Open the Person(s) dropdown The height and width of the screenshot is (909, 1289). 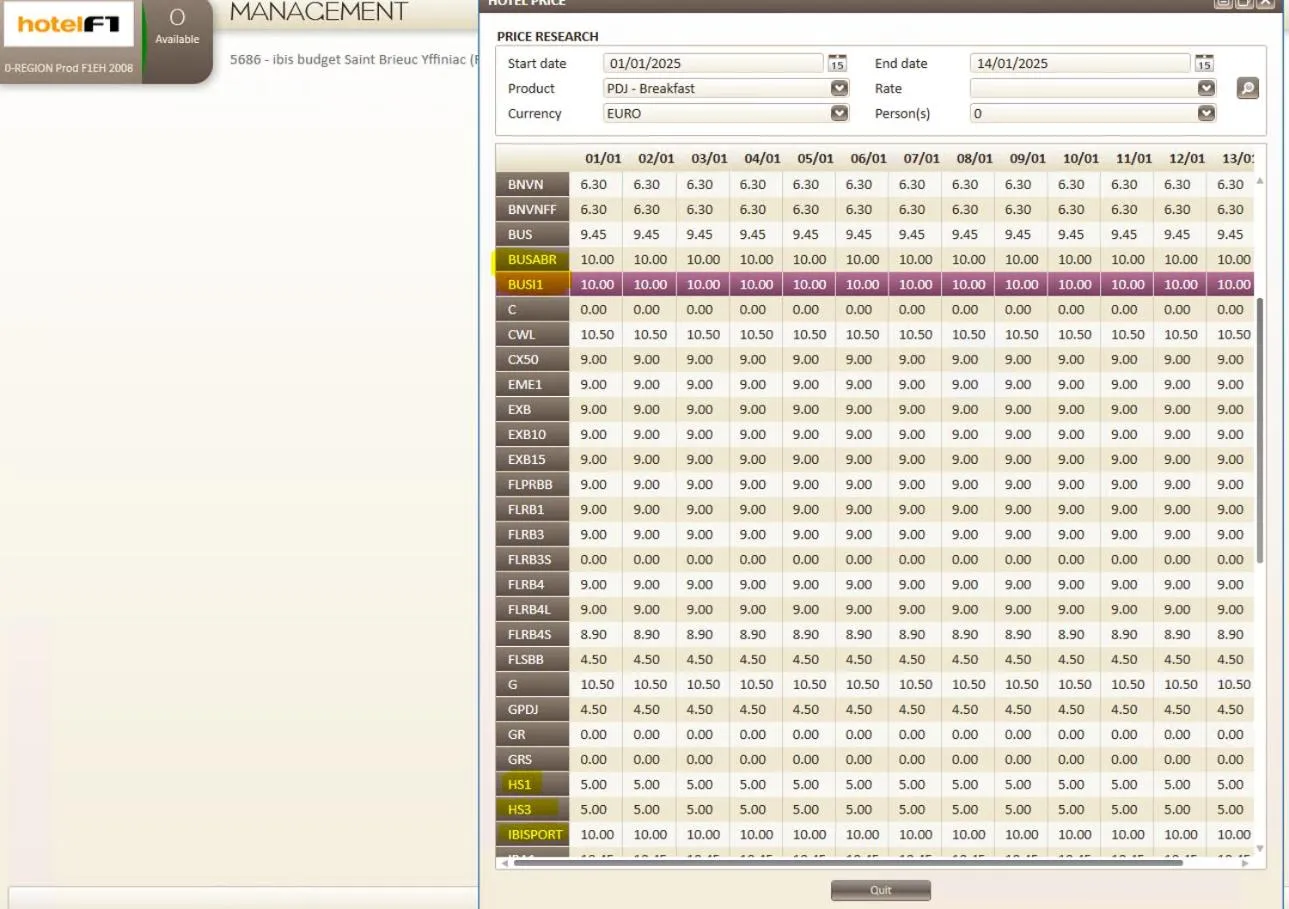1206,113
